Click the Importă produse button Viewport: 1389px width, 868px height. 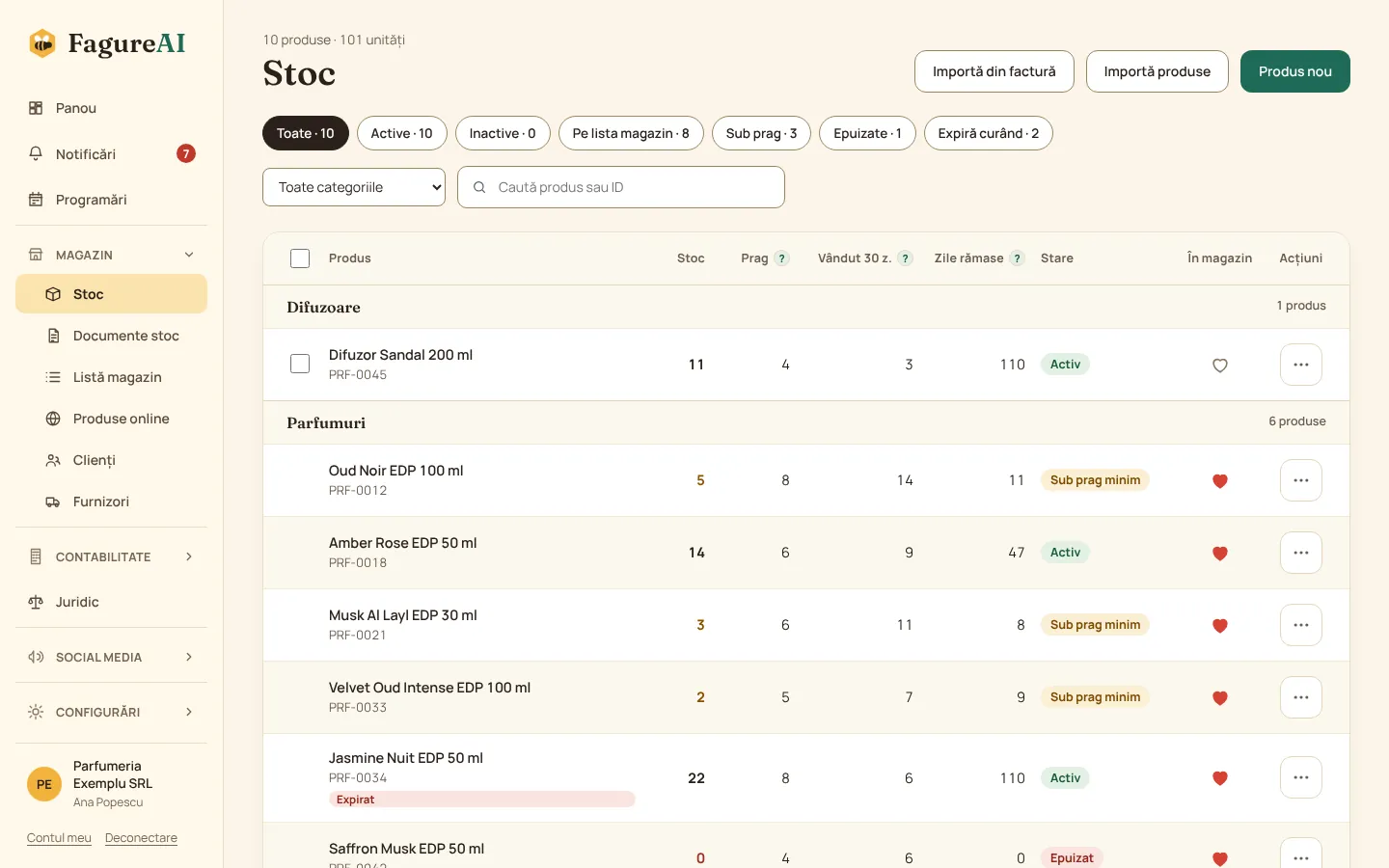(x=1157, y=71)
